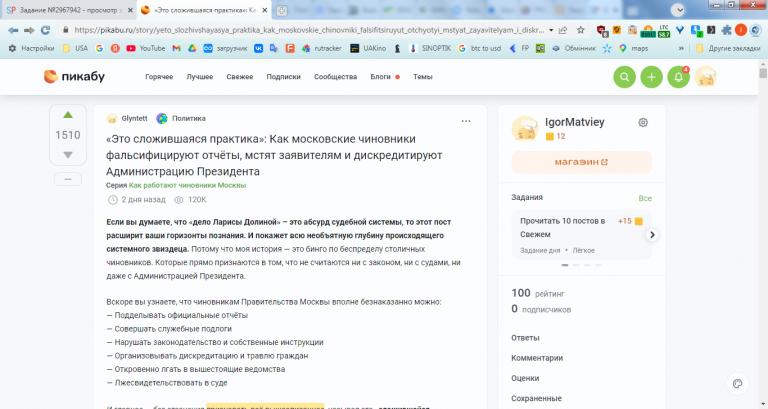Bookmark this page with the star
This screenshot has height=409, width=768.
pyautogui.click(x=580, y=30)
